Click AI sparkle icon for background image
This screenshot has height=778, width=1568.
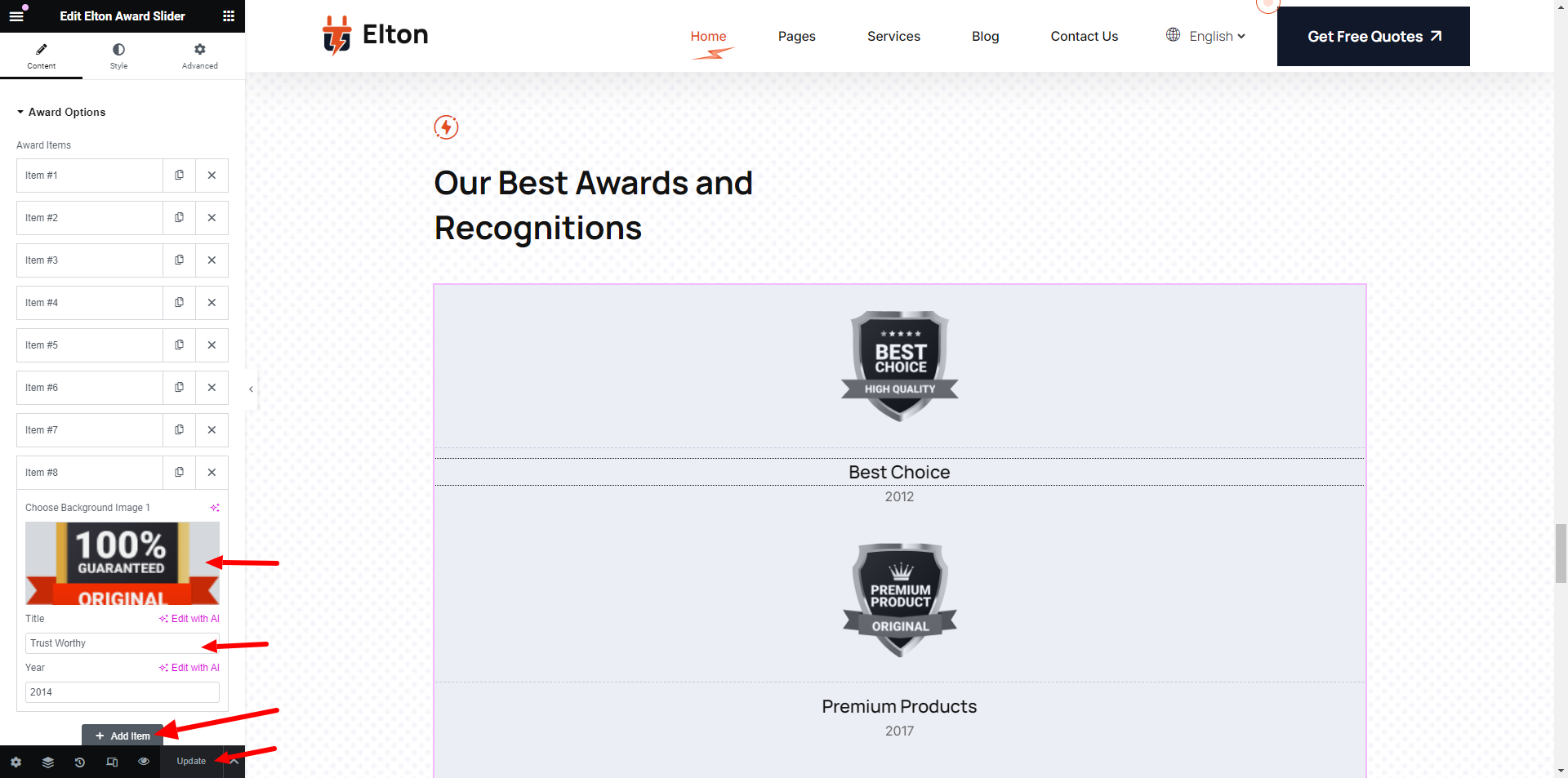click(215, 508)
